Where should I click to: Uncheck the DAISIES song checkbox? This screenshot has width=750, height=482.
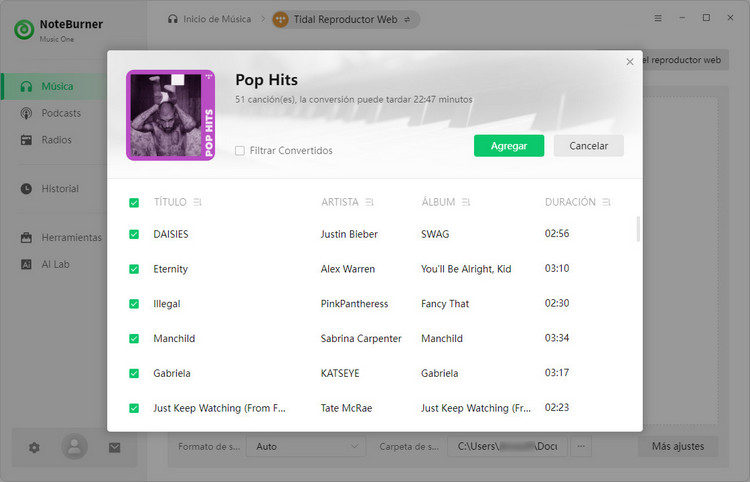134,234
